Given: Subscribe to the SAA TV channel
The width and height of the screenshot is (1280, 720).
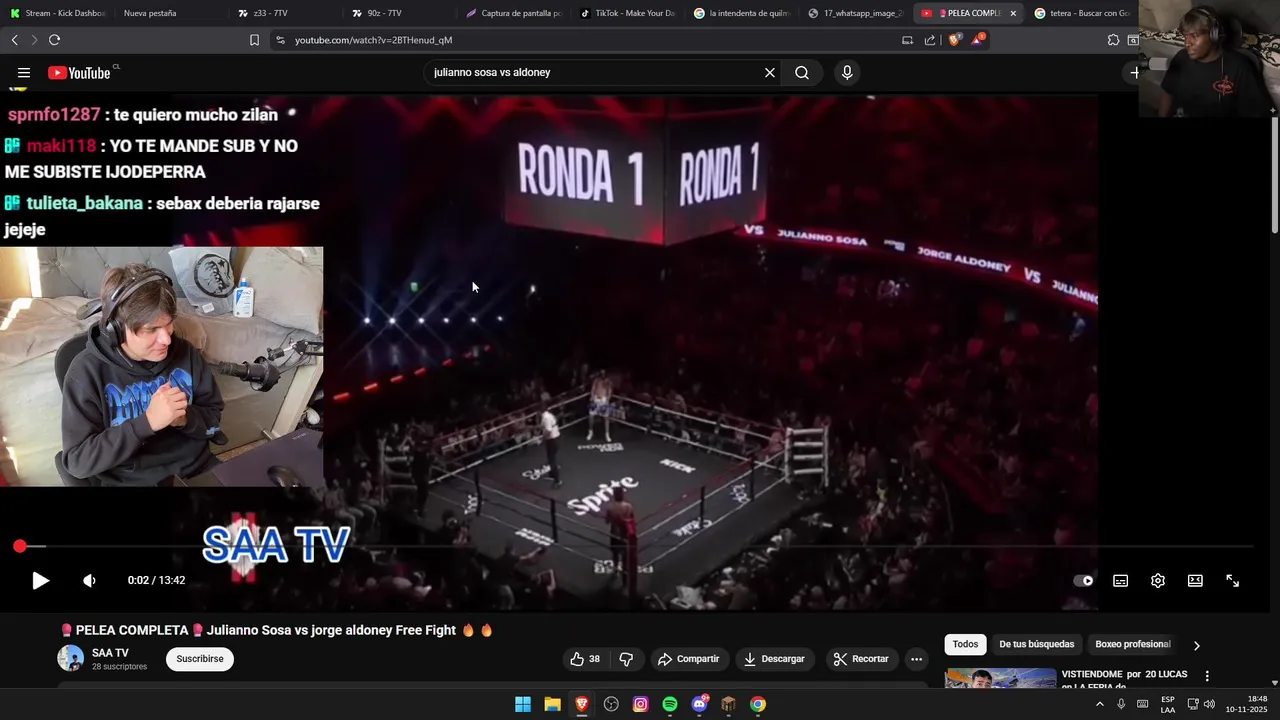Looking at the screenshot, I should coord(200,659).
